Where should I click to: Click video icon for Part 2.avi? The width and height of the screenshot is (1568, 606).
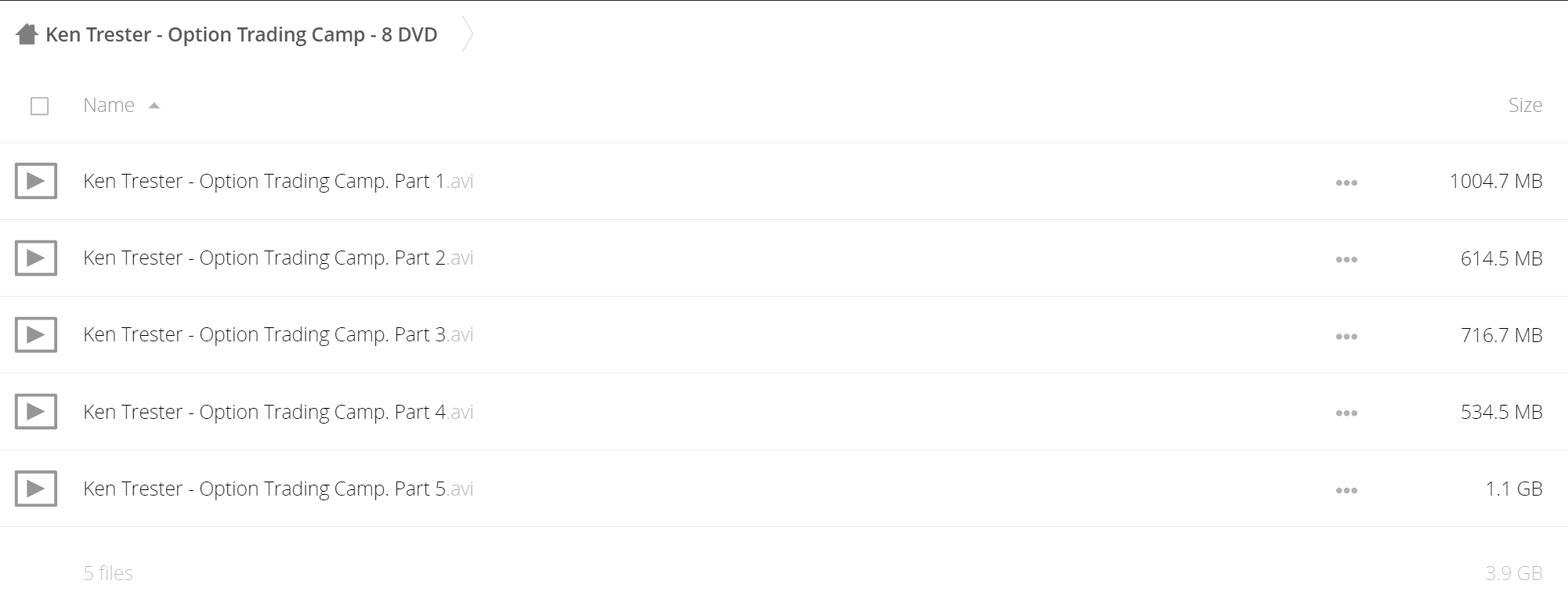36,258
